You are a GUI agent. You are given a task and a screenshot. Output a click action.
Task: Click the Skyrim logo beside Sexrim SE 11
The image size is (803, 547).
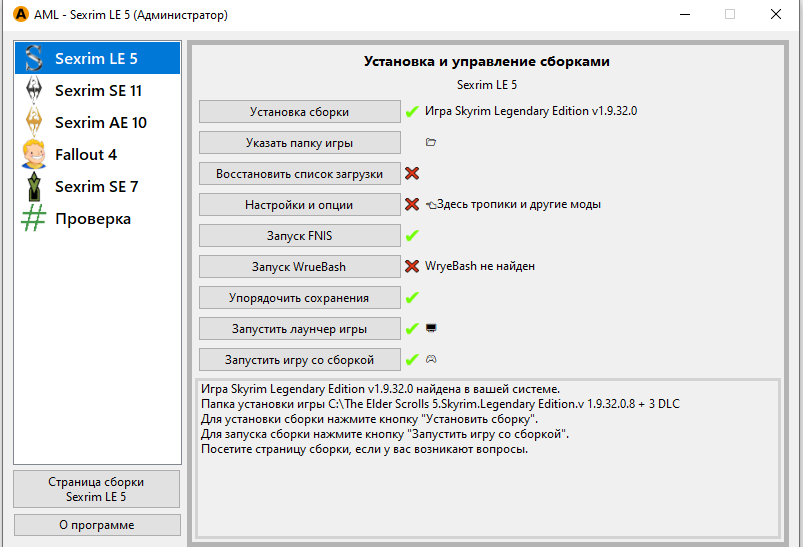click(x=34, y=90)
